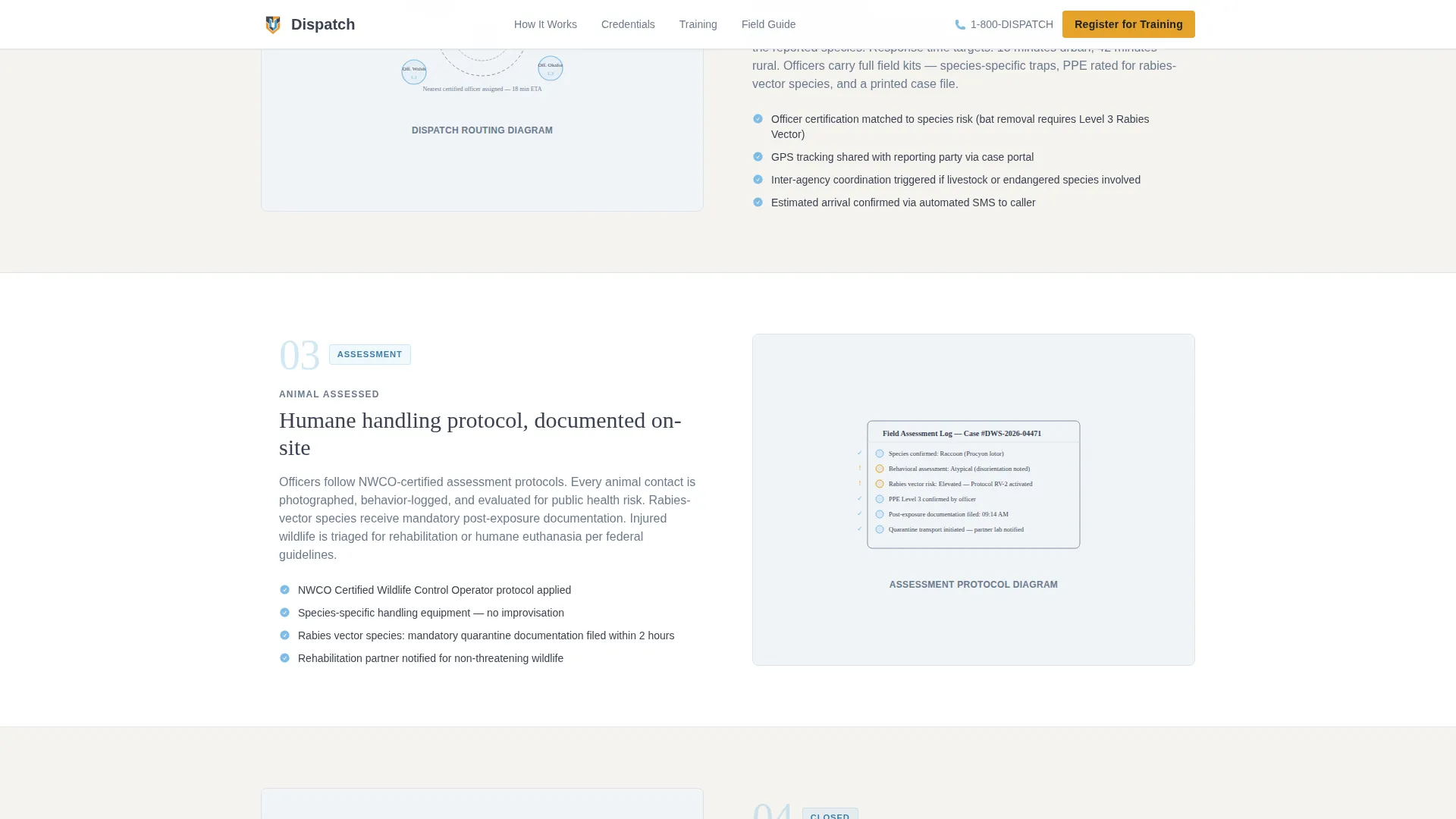The width and height of the screenshot is (1456, 819).
Task: Click text 'Behavioral assessment: Atypical (disorientation noted)'
Action: click(x=959, y=469)
